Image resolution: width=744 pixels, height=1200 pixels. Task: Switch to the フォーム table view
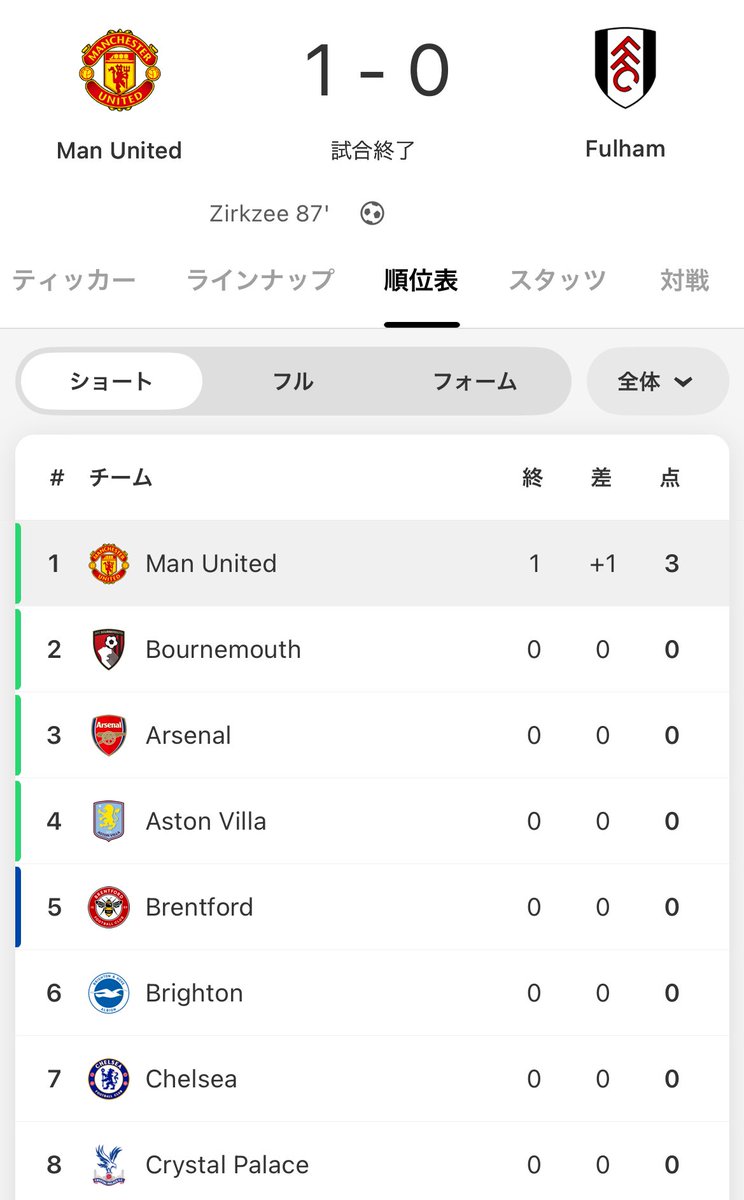coord(474,381)
